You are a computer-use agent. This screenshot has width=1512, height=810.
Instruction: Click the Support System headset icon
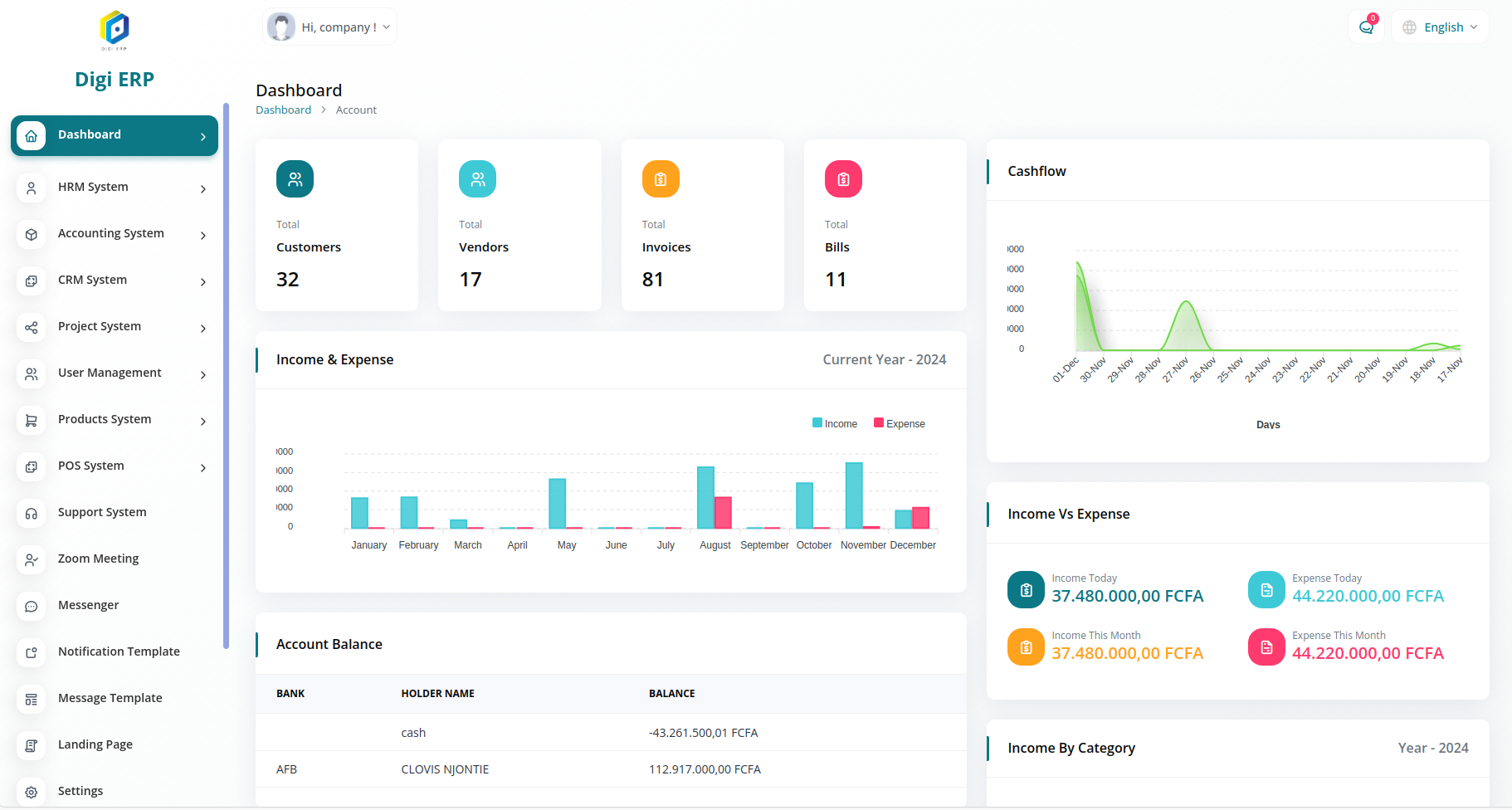tap(32, 514)
